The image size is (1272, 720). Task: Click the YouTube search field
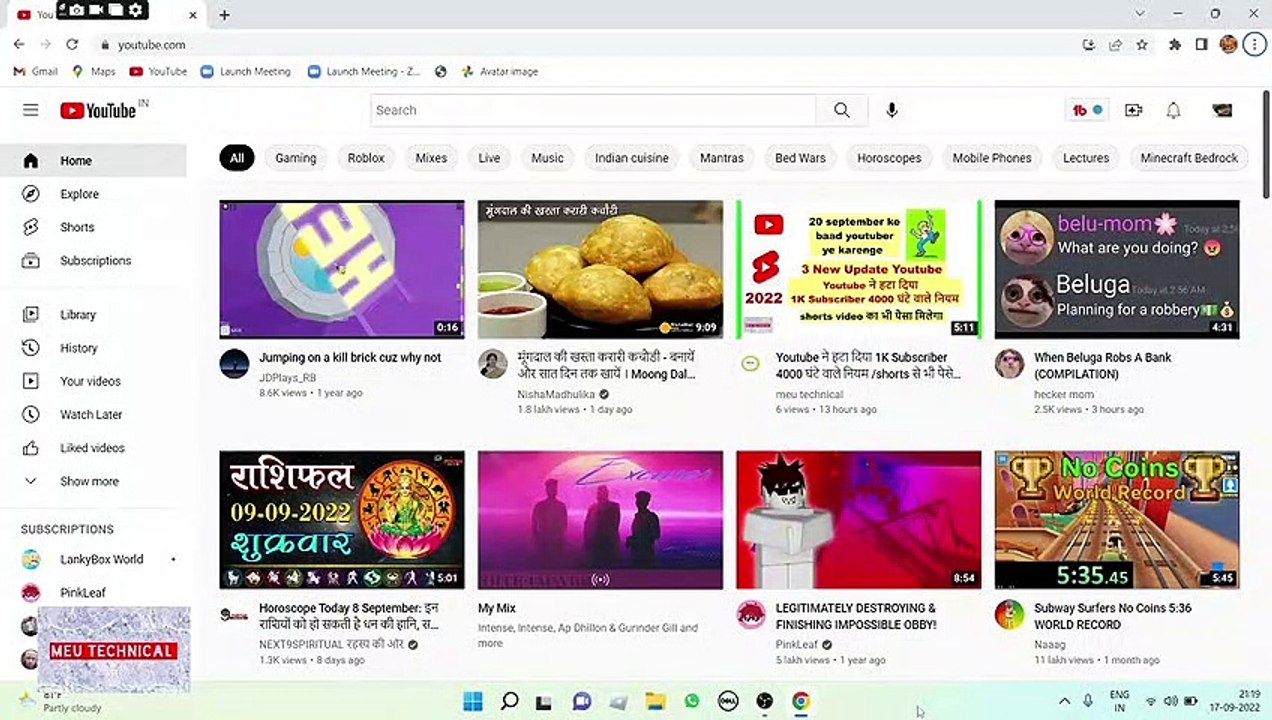tap(594, 110)
